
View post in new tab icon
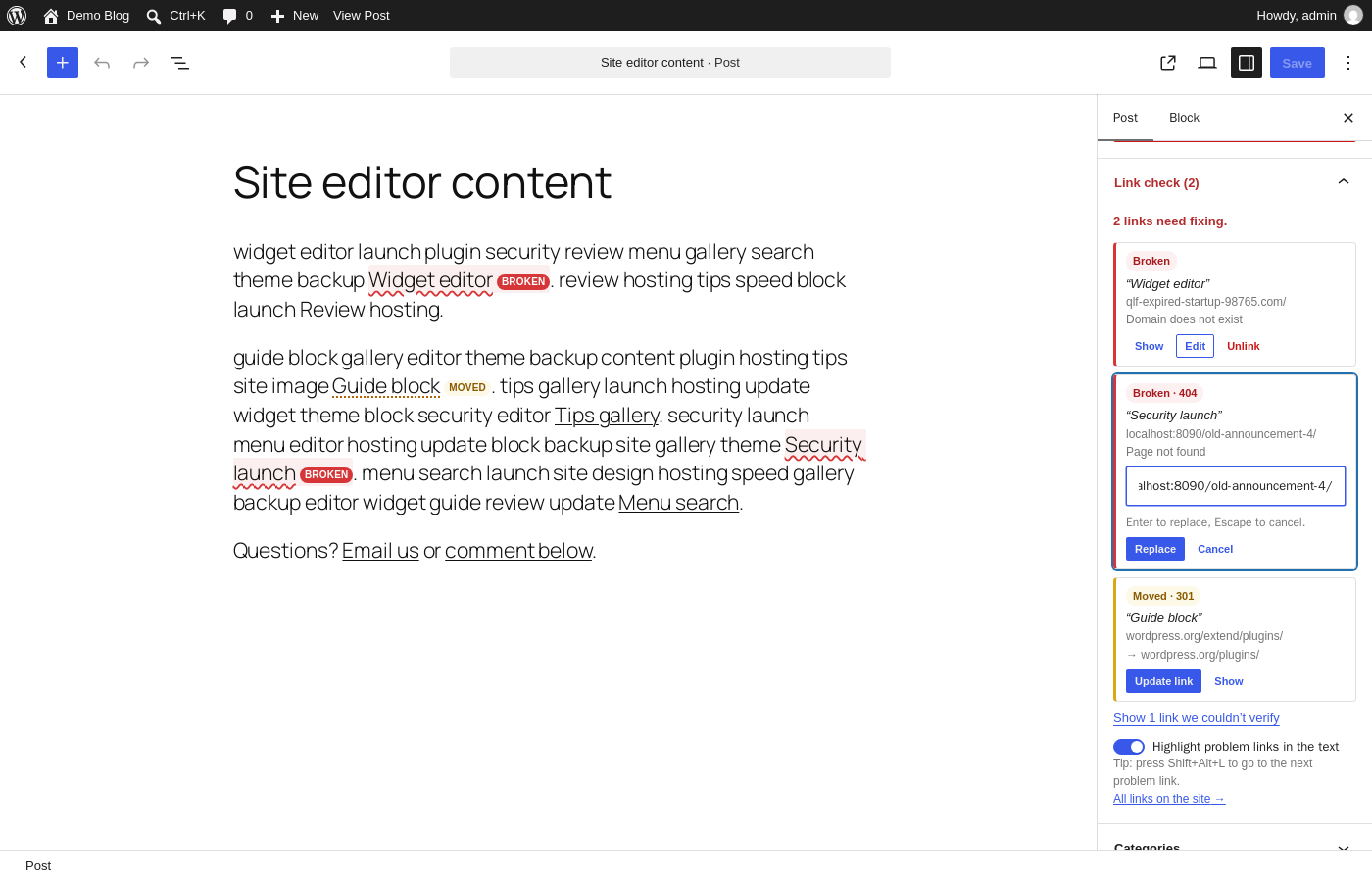(1168, 63)
